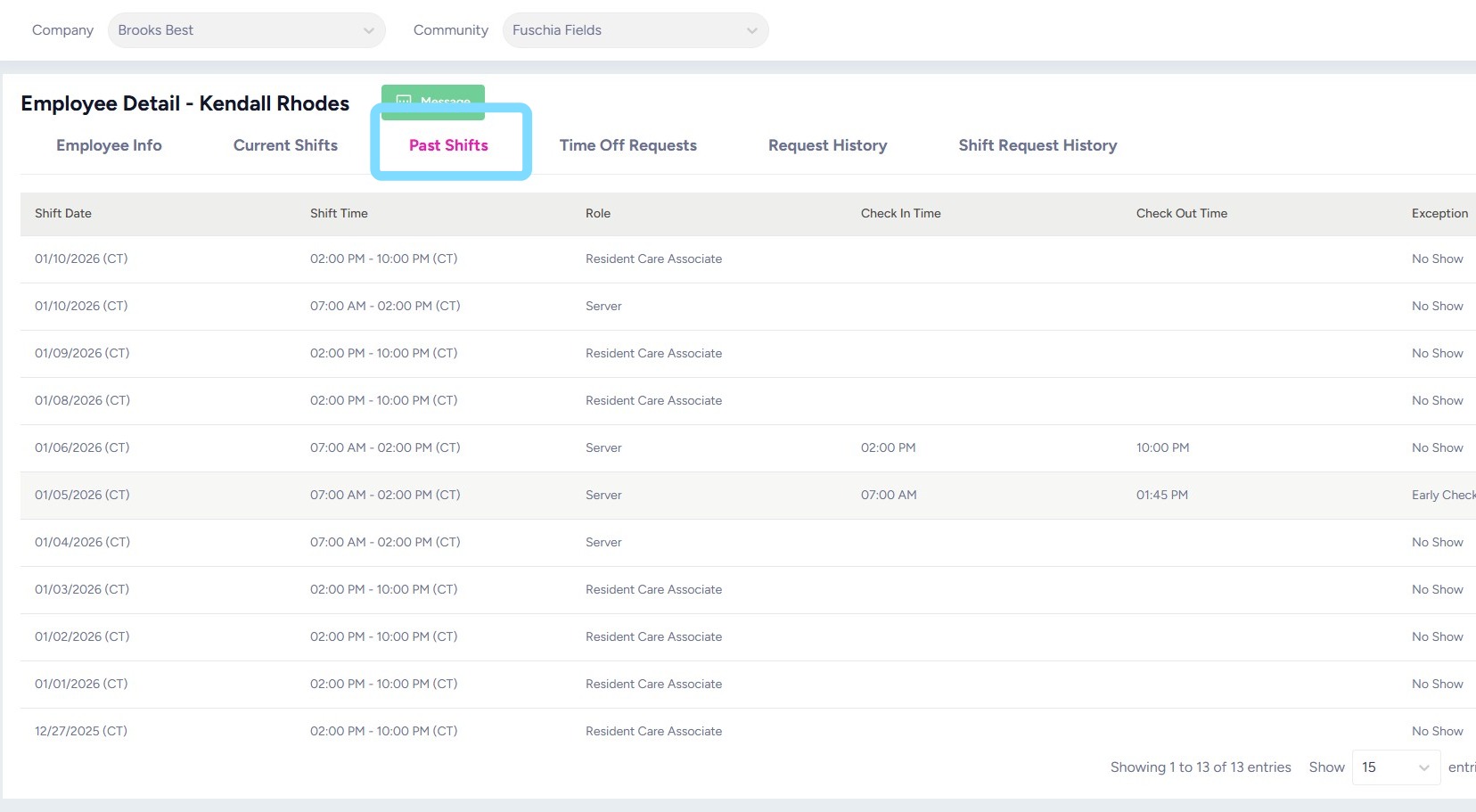Image resolution: width=1476 pixels, height=812 pixels.
Task: Click the 01/06/2026 shift's 10:00 PM checkout
Action: coord(1162,447)
